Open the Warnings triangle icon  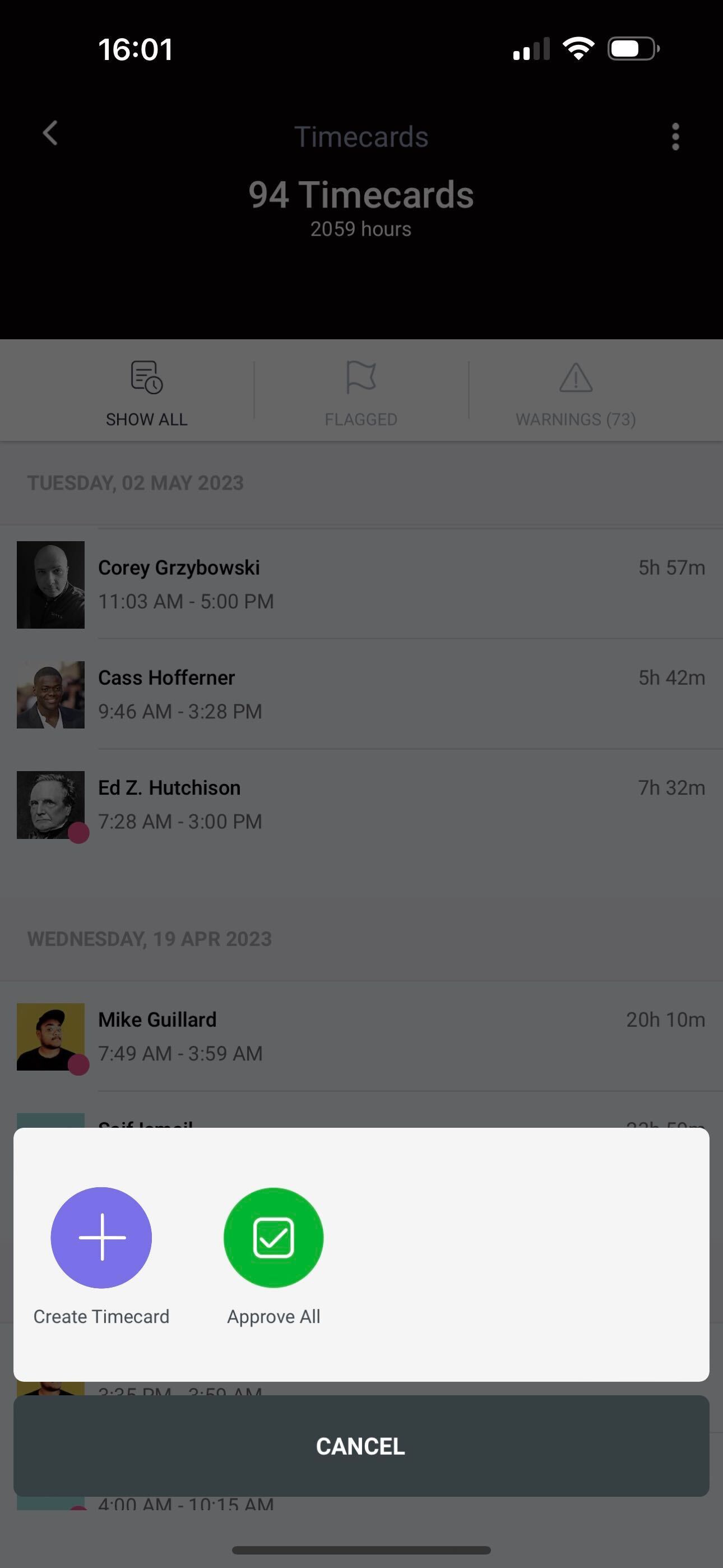coord(576,377)
